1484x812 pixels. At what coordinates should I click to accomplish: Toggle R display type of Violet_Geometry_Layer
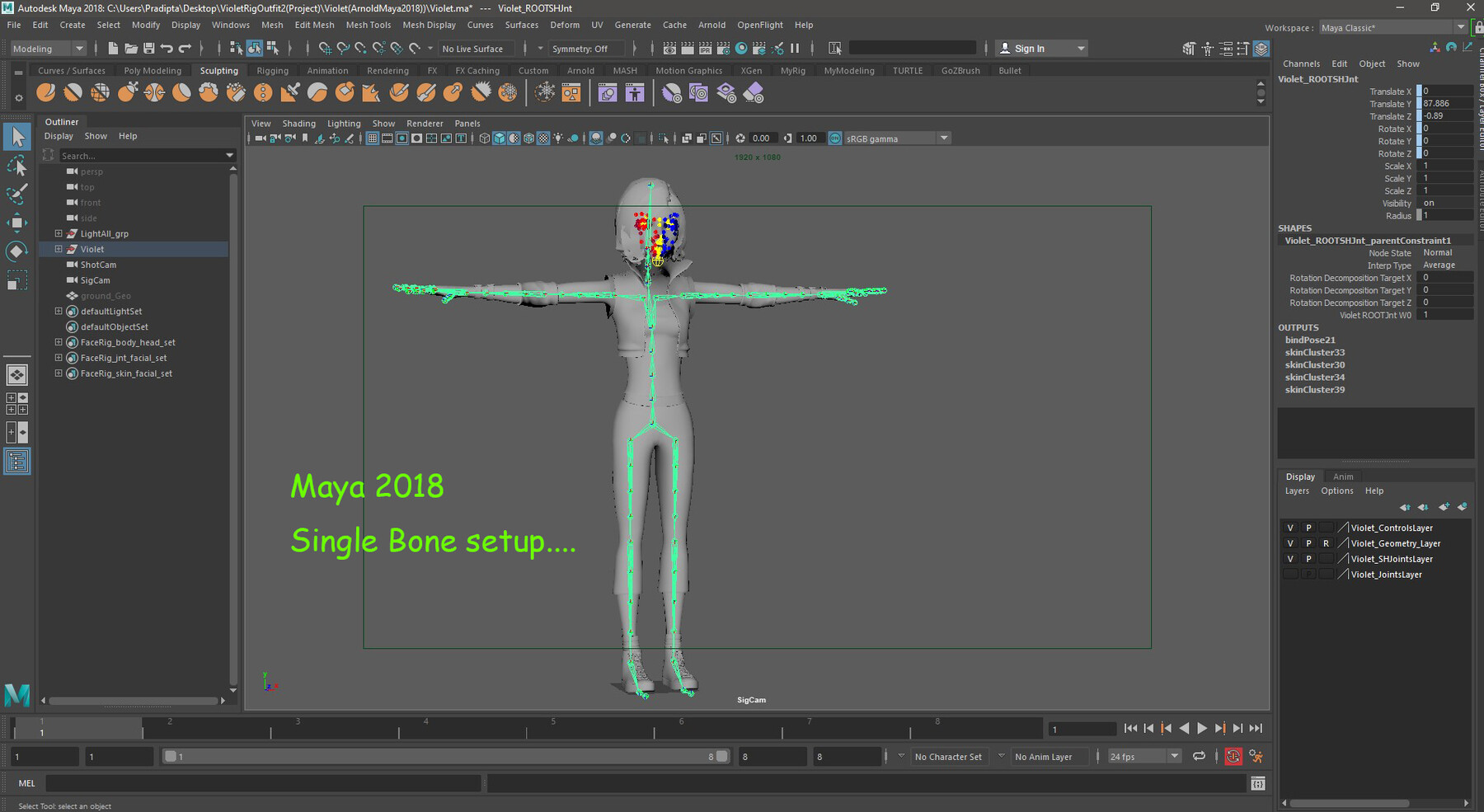[1326, 543]
